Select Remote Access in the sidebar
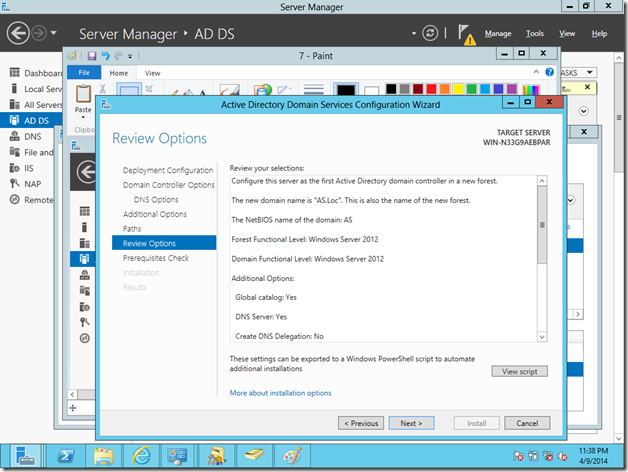The image size is (628, 472). pos(31,200)
